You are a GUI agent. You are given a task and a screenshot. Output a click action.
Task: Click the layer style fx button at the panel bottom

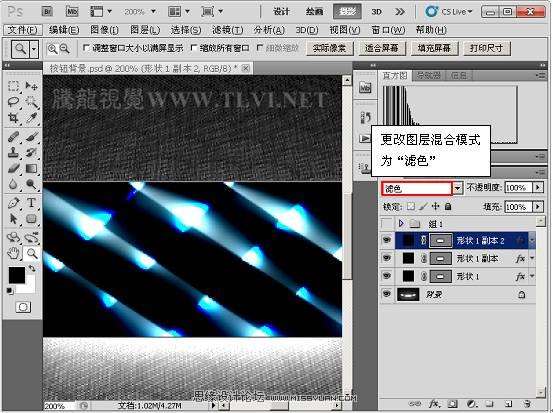pyautogui.click(x=434, y=403)
